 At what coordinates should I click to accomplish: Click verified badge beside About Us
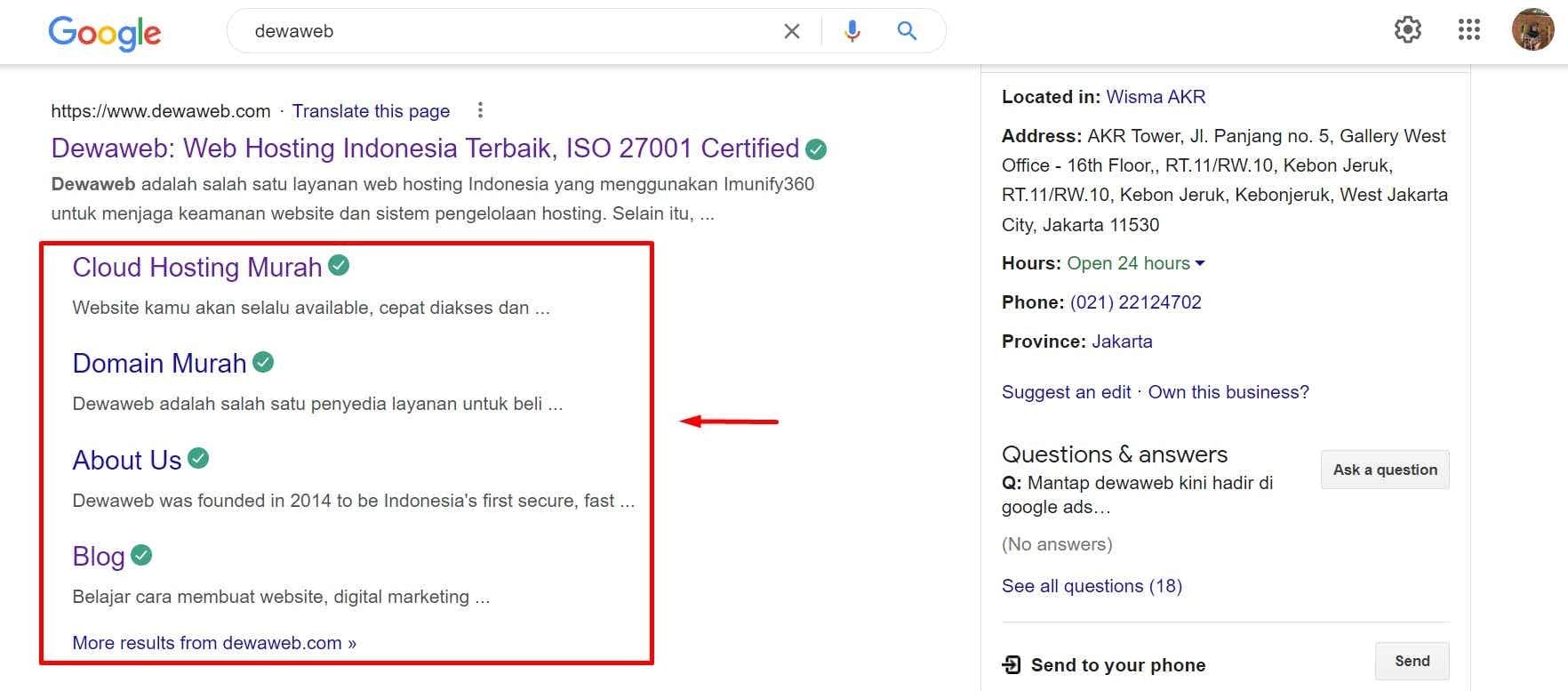tap(198, 458)
